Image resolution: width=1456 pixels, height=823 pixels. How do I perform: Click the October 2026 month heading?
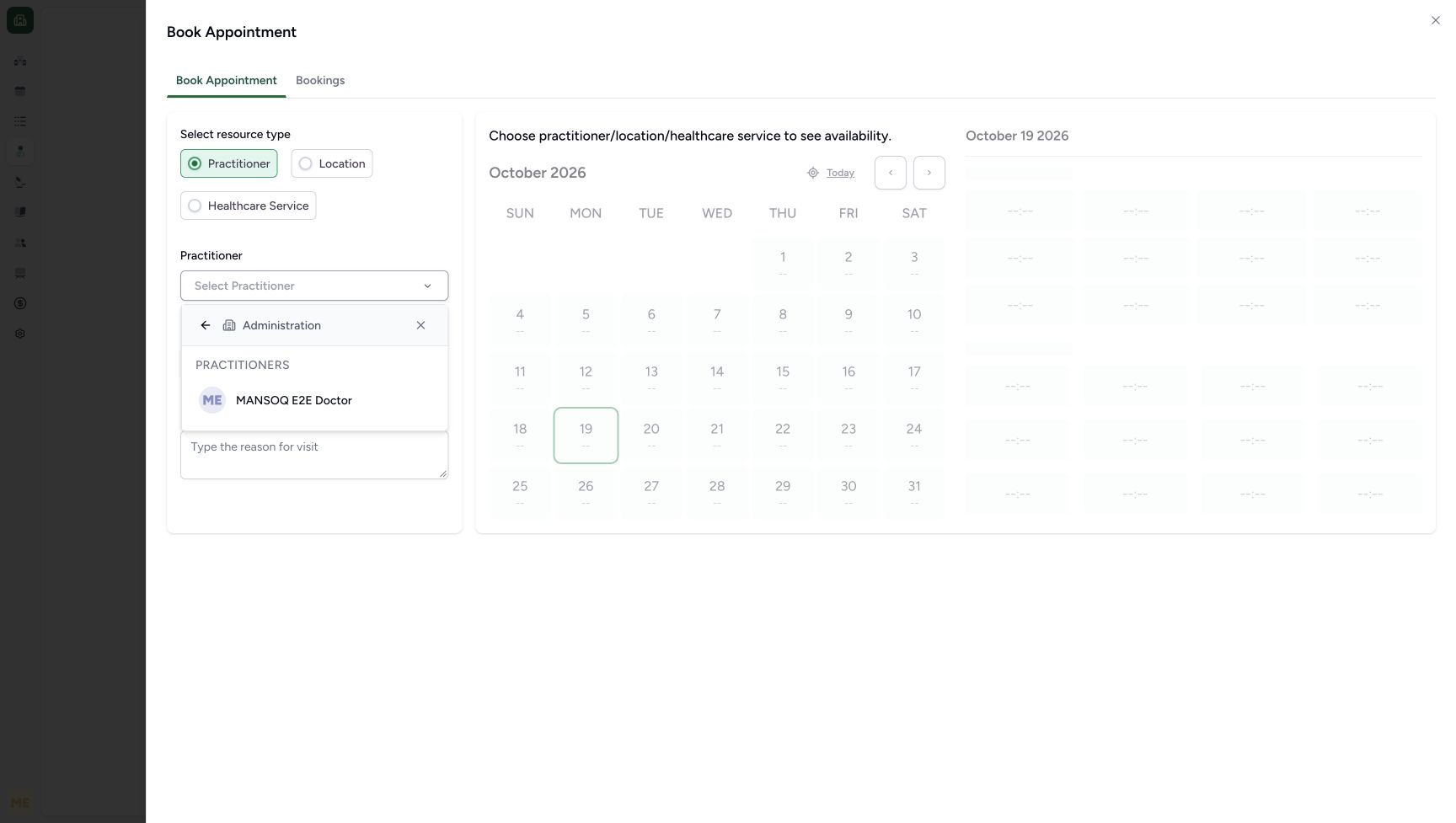(x=538, y=173)
